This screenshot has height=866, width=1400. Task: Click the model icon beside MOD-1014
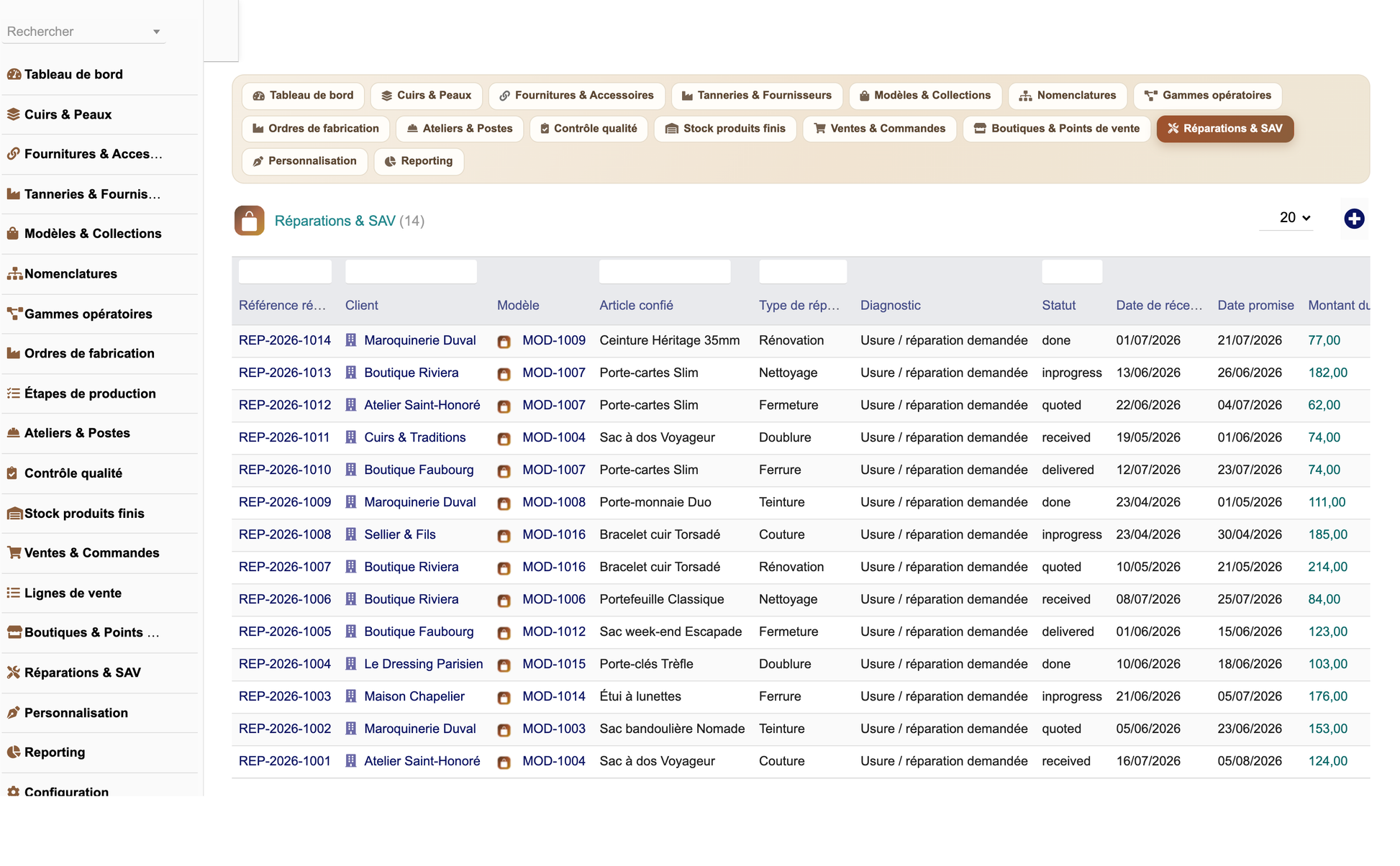[504, 698]
